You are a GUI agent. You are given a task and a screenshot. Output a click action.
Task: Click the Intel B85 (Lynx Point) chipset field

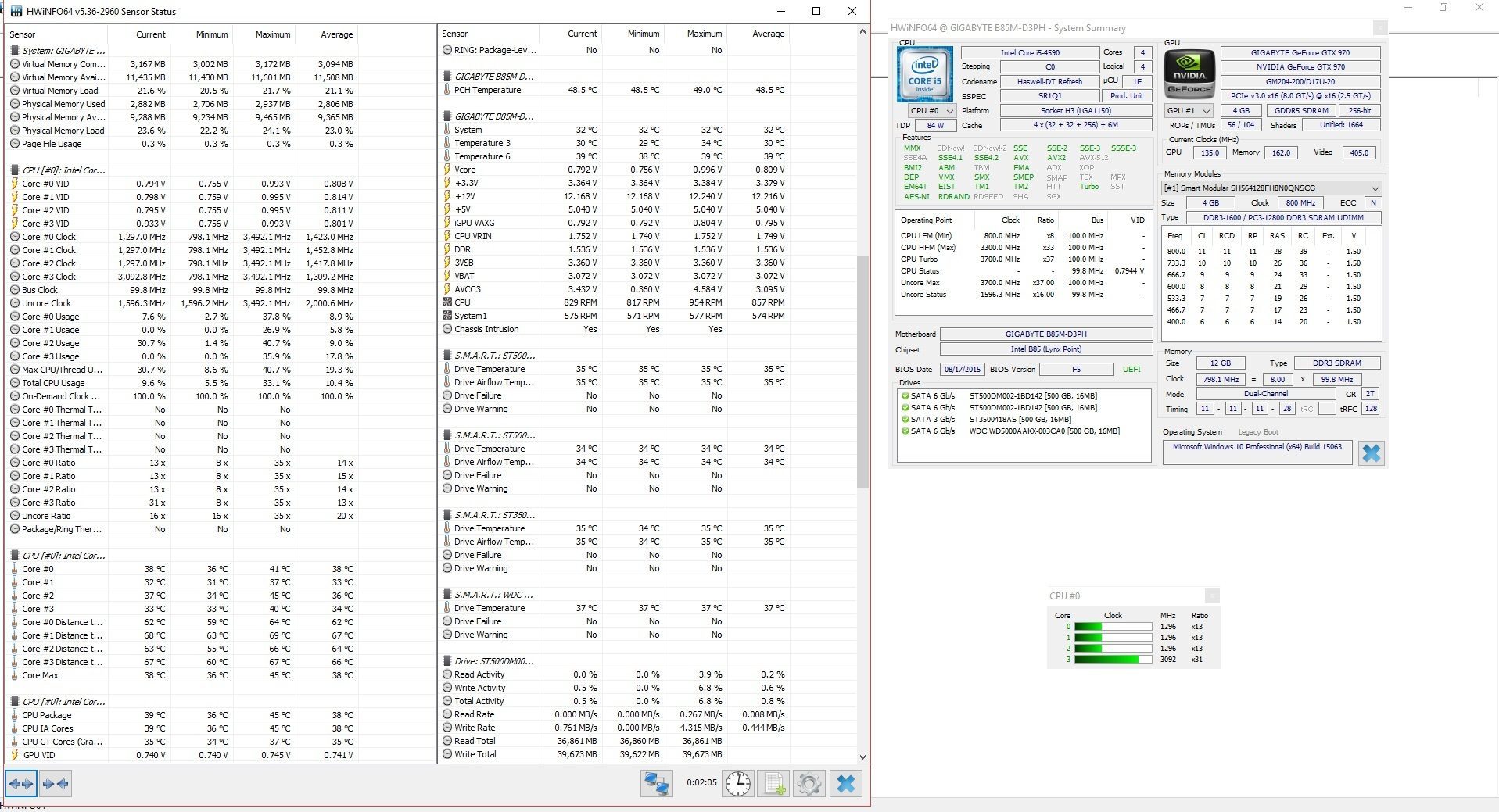1045,349
